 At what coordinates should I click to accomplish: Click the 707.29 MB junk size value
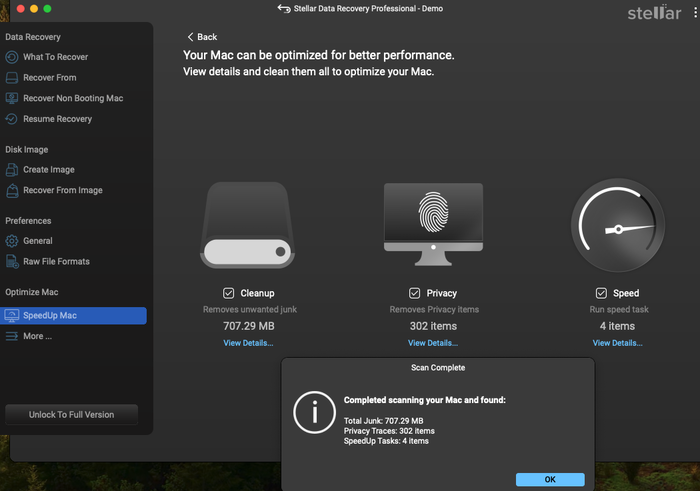[x=249, y=326]
